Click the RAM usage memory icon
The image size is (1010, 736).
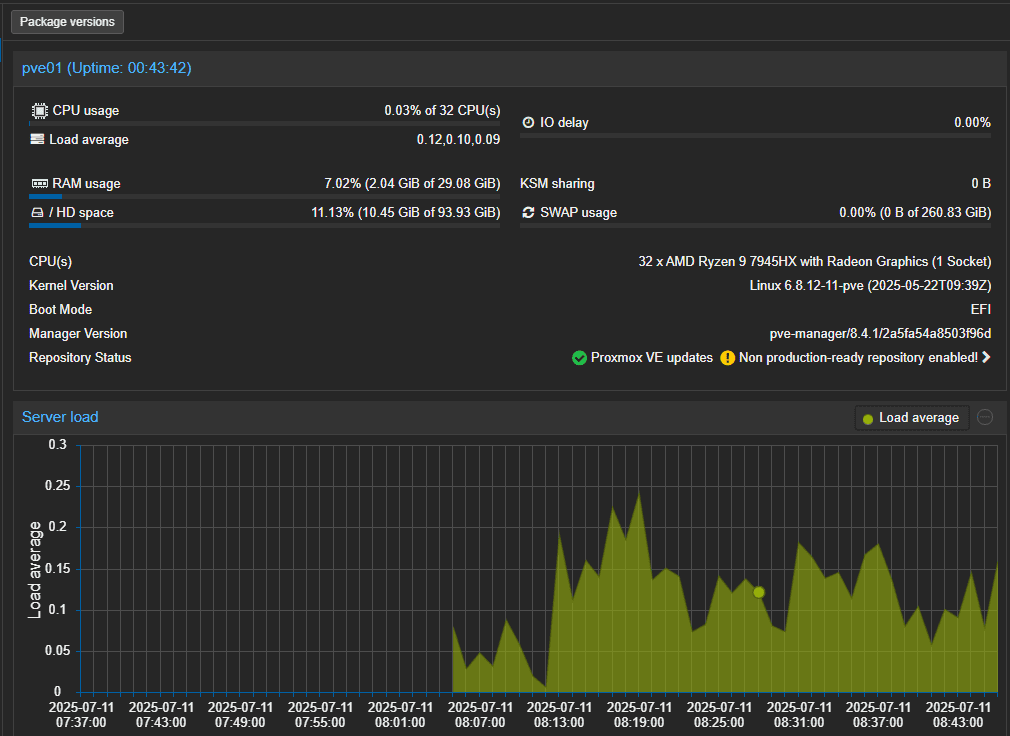39,184
